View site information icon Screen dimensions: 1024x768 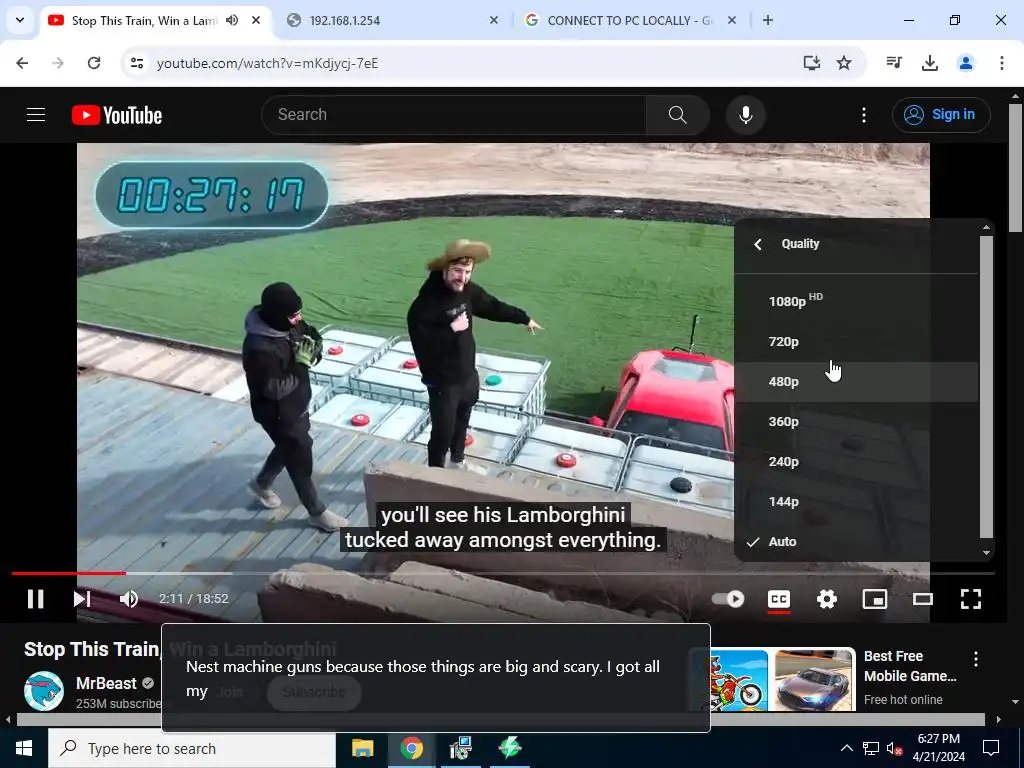coord(137,63)
